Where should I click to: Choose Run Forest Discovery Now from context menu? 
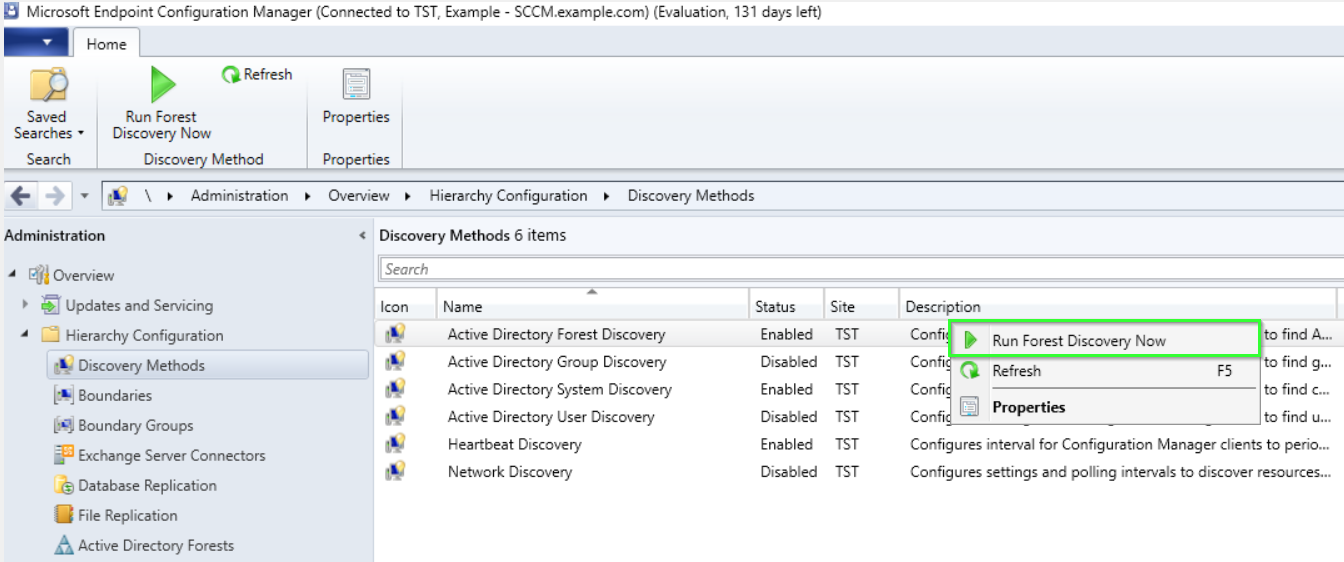(x=1078, y=341)
